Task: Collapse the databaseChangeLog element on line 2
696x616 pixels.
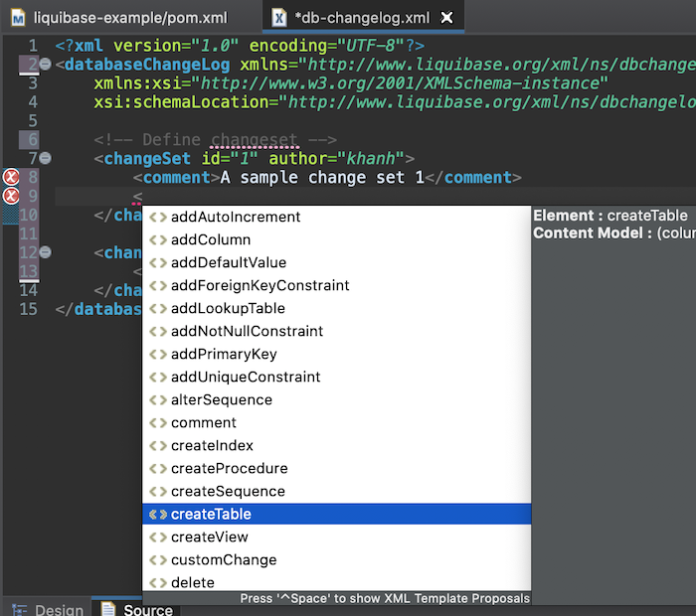Action: [x=45, y=64]
